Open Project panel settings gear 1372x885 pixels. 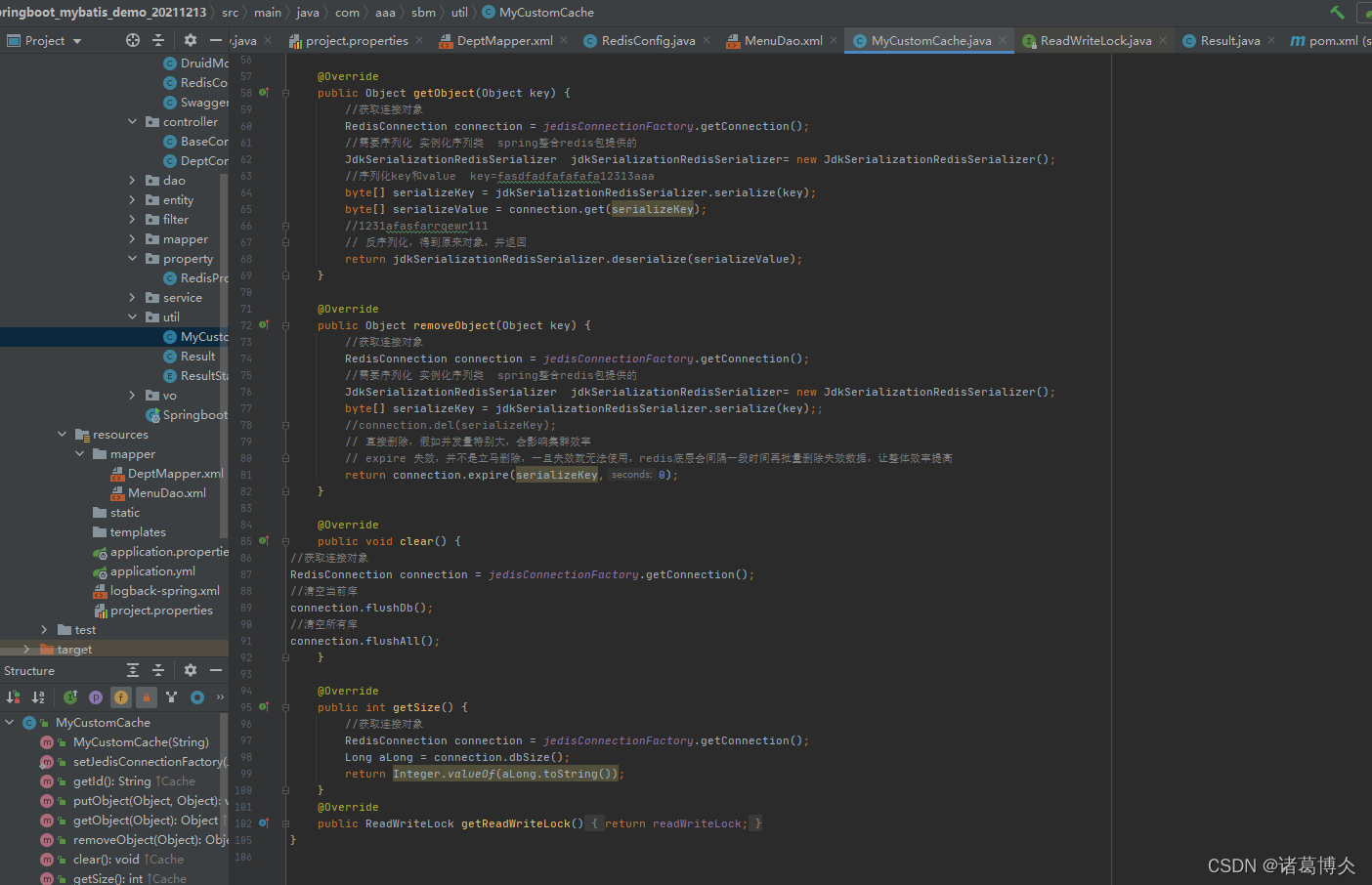pyautogui.click(x=191, y=40)
